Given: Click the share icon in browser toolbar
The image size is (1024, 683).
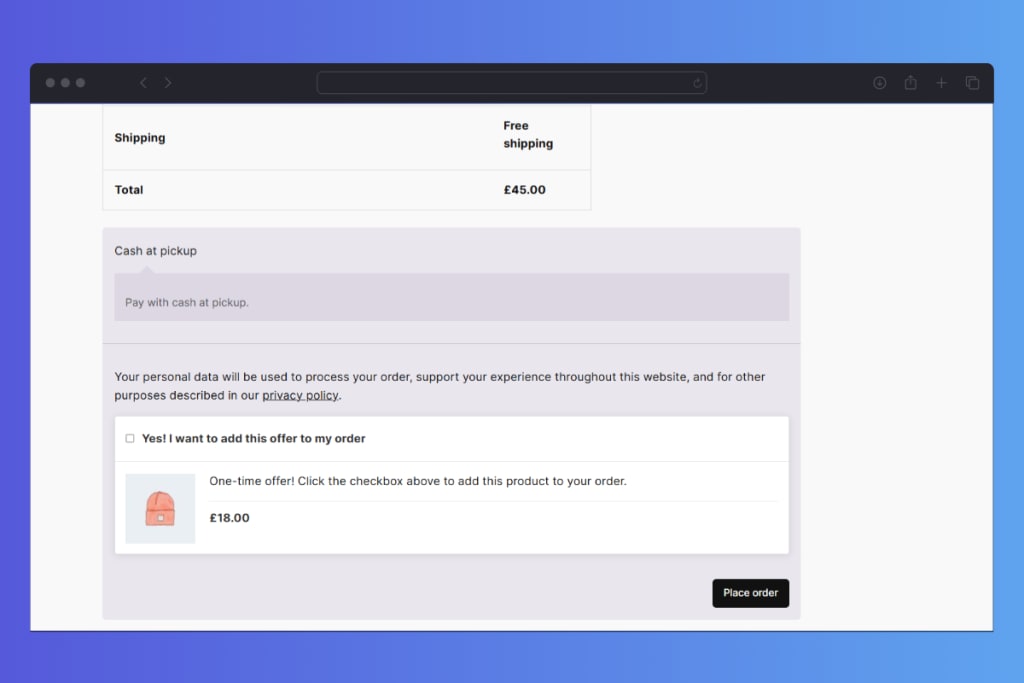Looking at the screenshot, I should pyautogui.click(x=910, y=82).
